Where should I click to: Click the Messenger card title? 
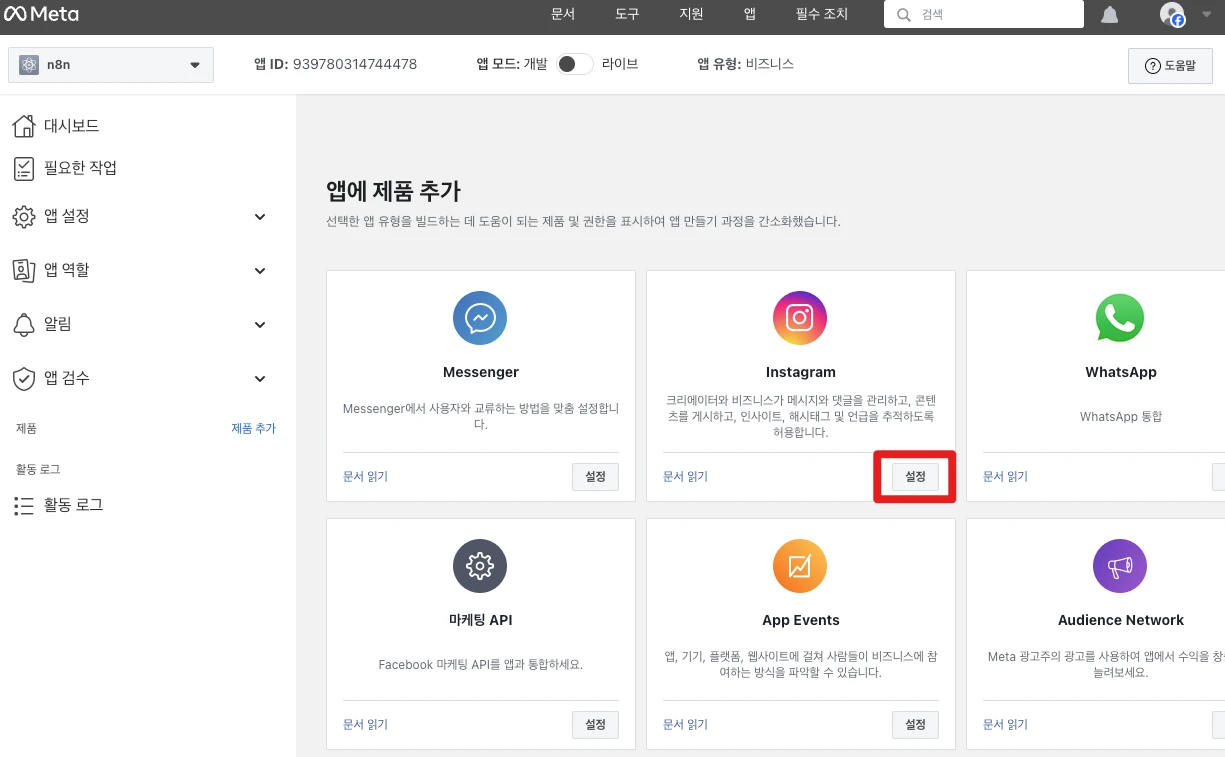(481, 372)
